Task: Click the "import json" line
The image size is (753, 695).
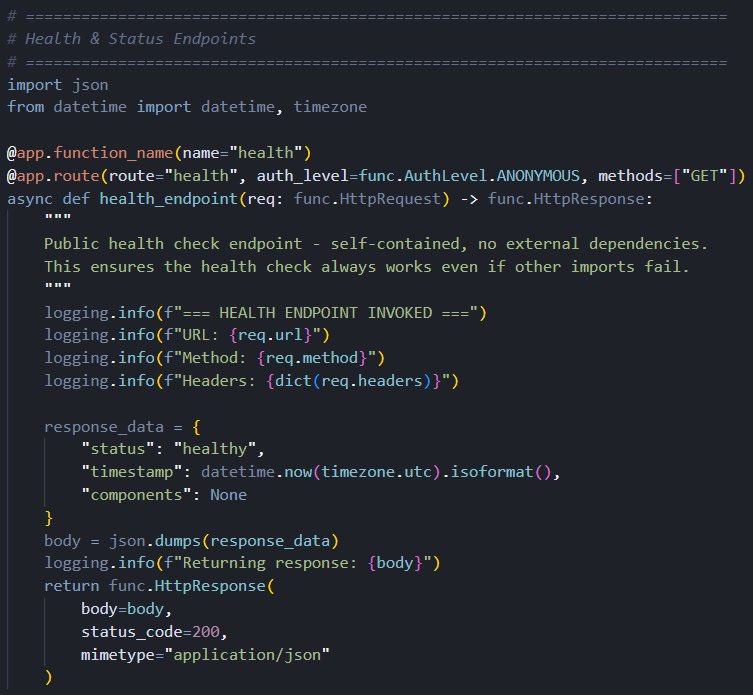Action: click(58, 85)
